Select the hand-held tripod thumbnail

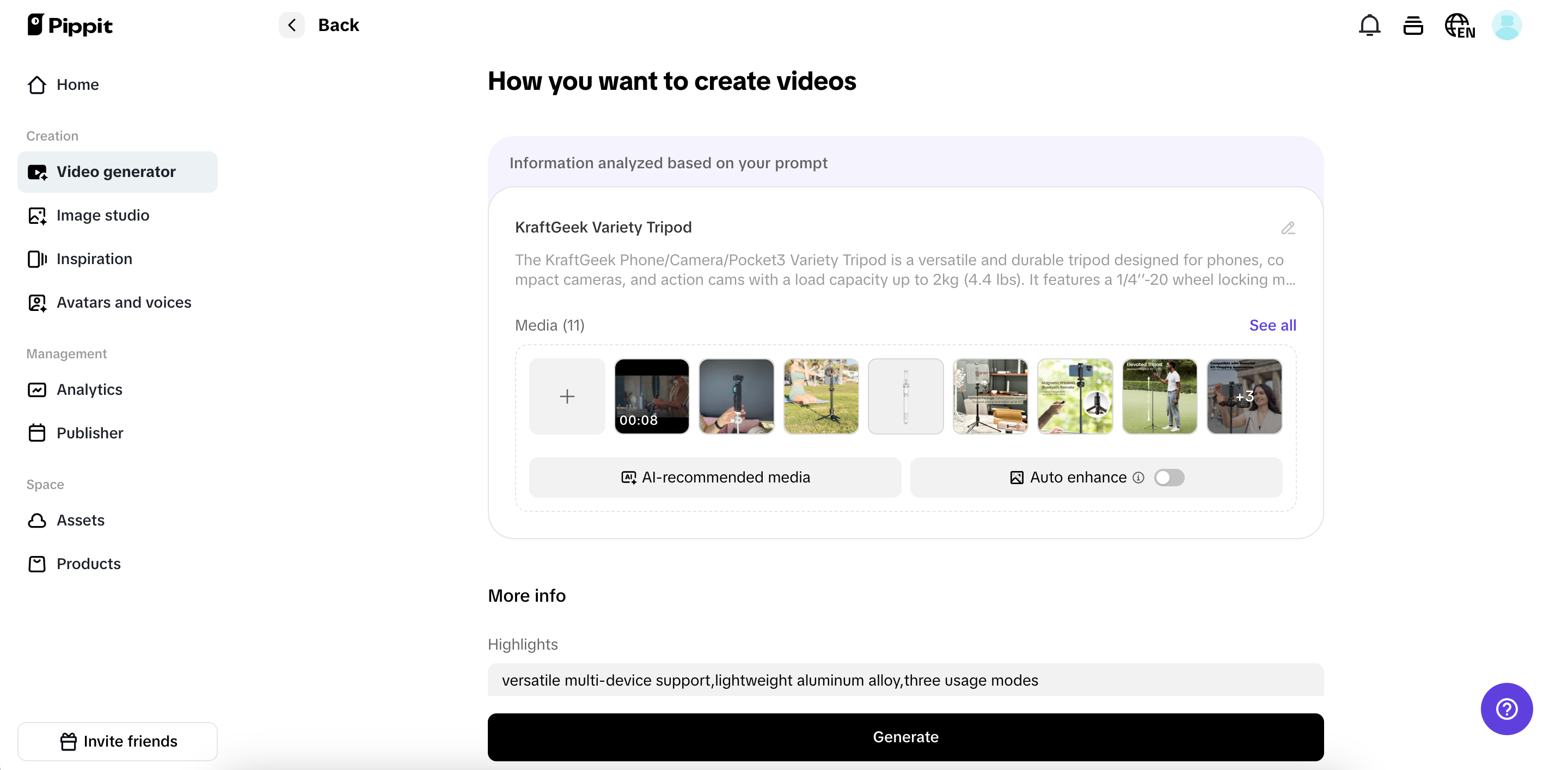point(736,396)
